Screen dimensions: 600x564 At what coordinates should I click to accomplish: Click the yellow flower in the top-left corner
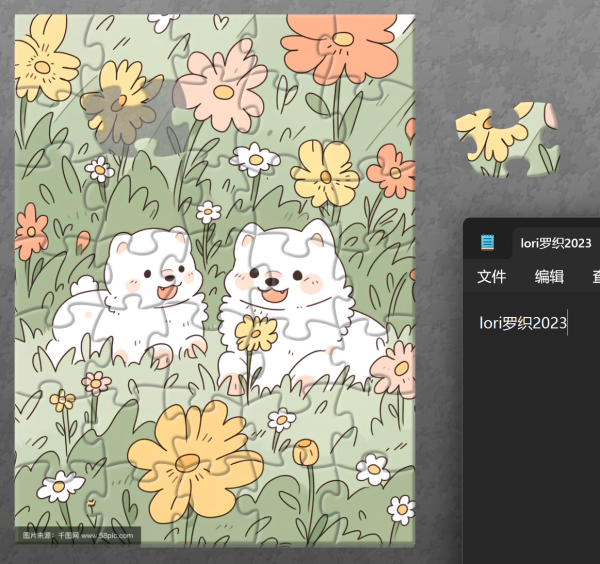42,60
